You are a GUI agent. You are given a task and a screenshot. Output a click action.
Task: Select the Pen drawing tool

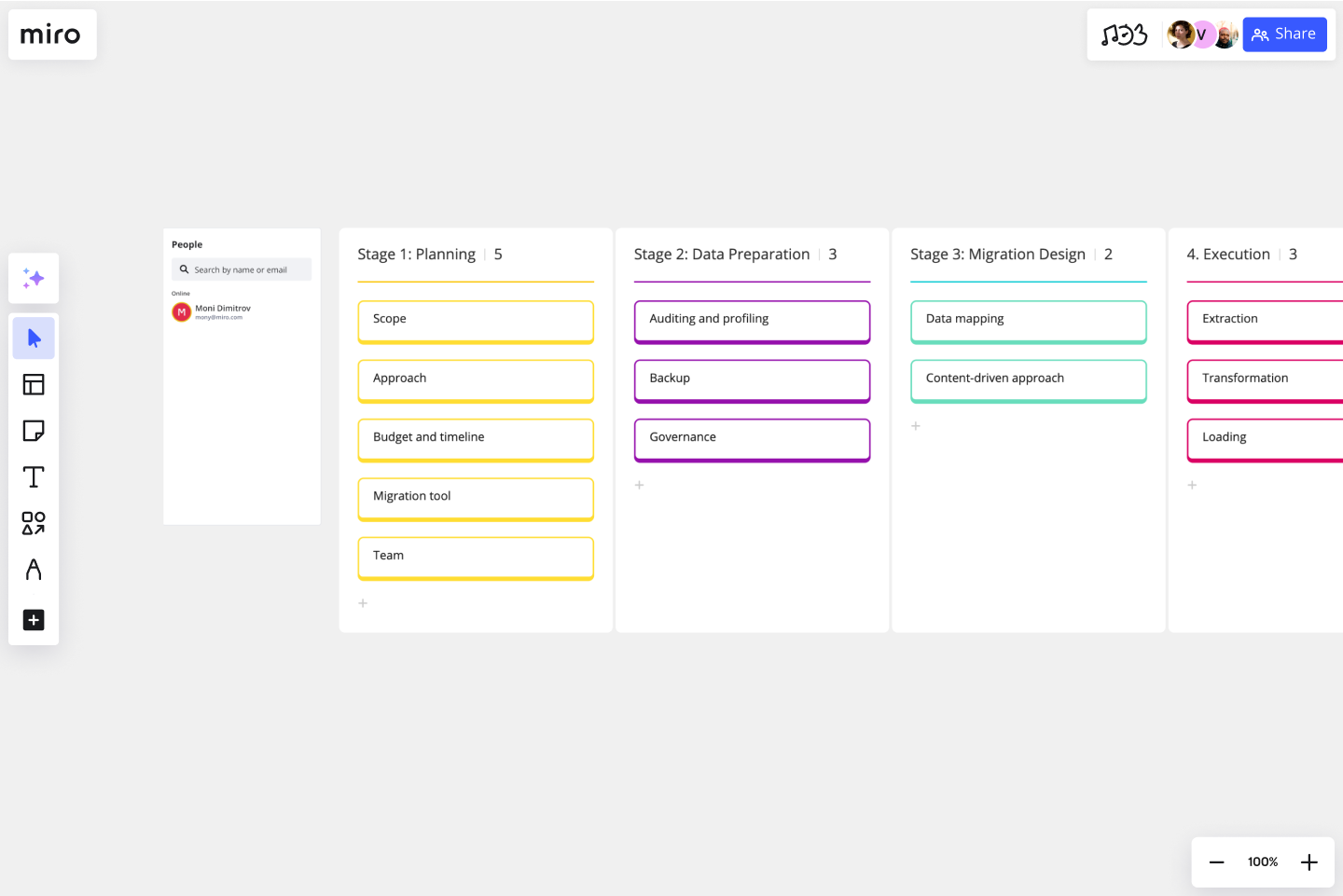[34, 569]
